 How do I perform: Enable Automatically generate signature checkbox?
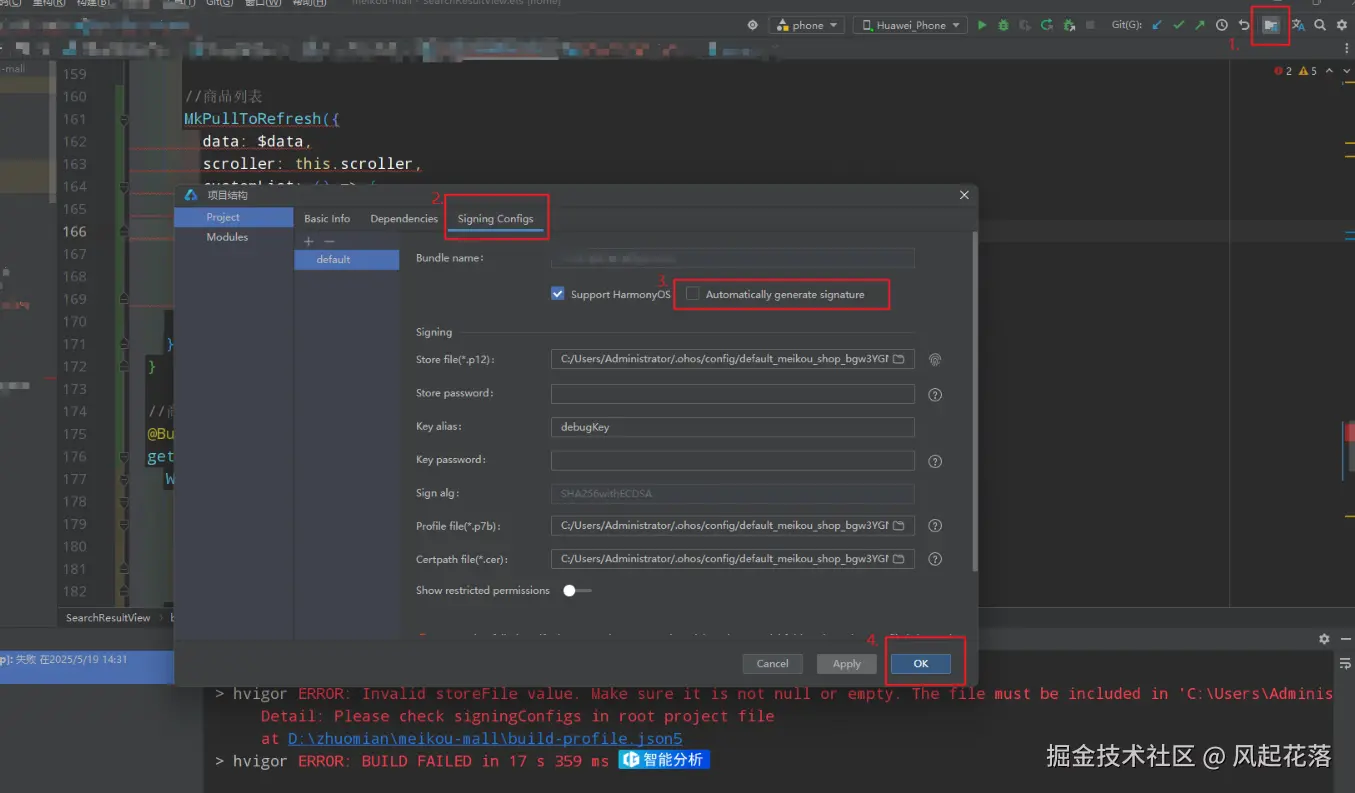tap(693, 294)
